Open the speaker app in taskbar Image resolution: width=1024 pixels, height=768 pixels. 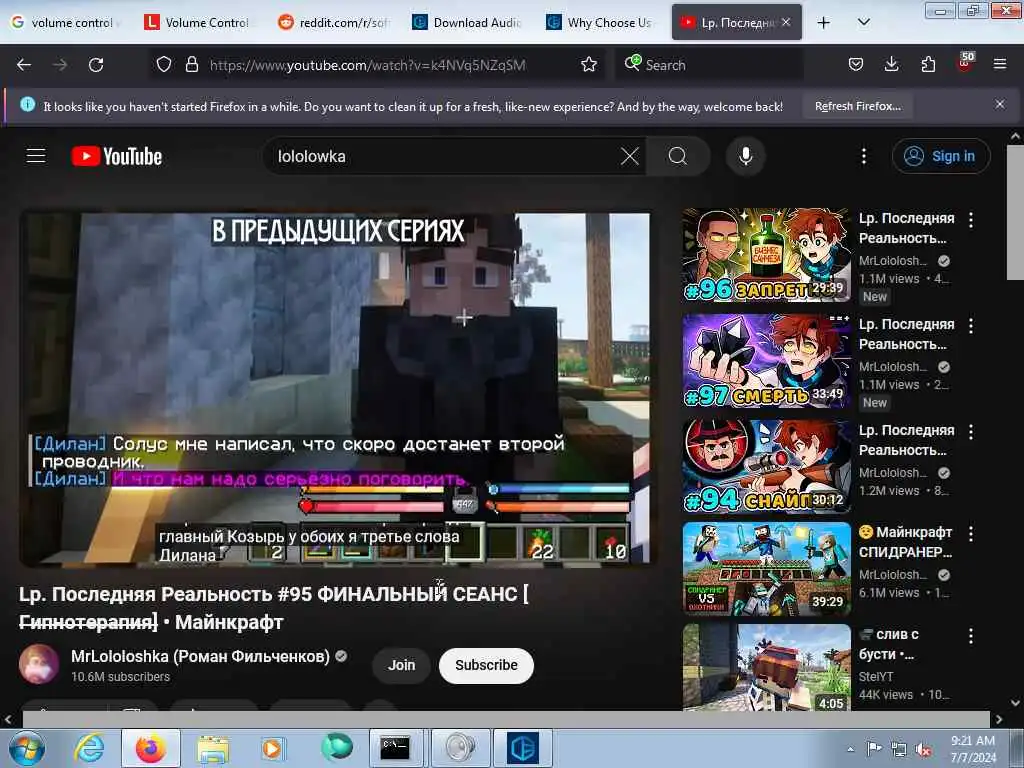click(x=460, y=748)
